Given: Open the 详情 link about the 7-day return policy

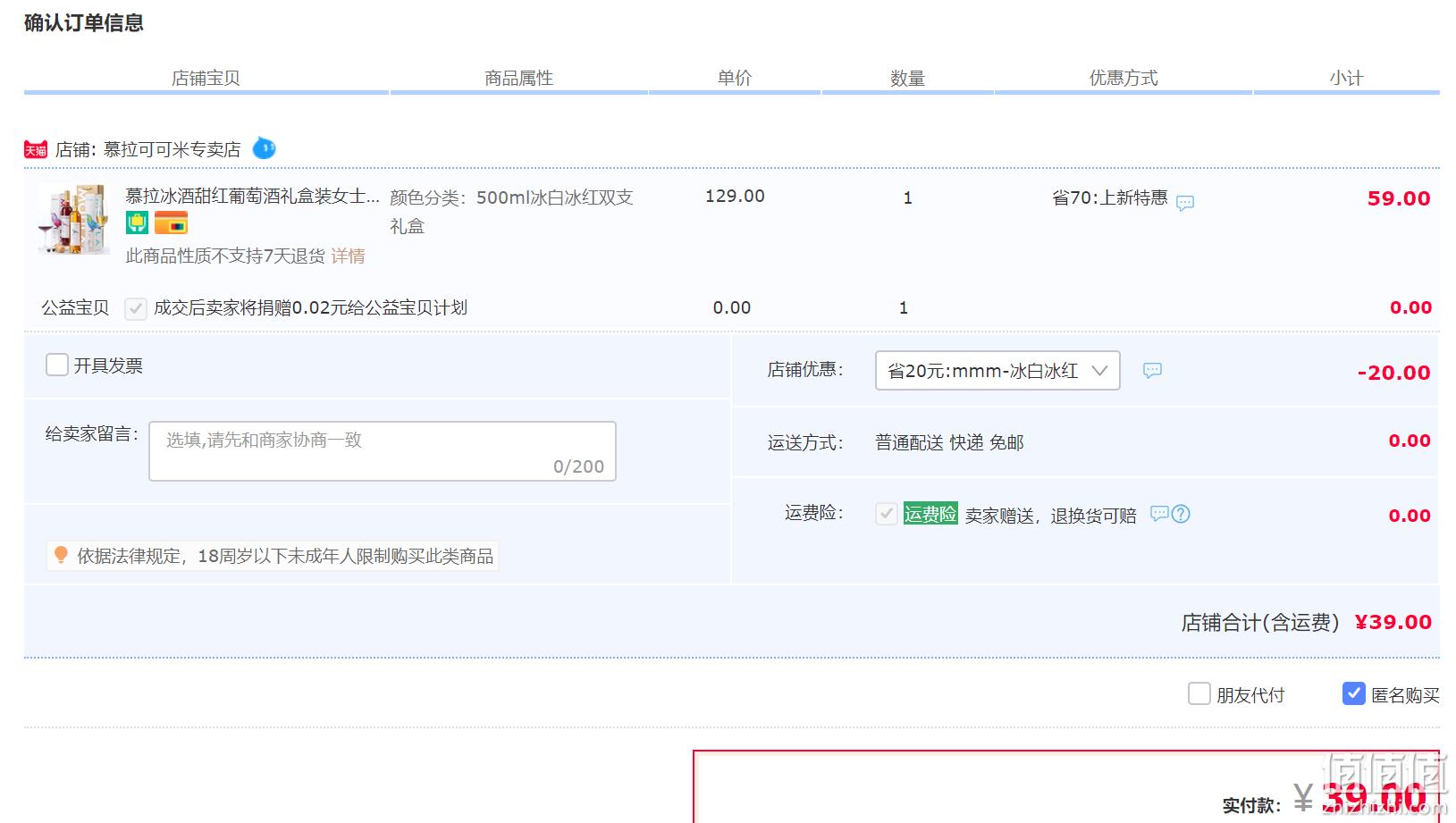Looking at the screenshot, I should 348,256.
